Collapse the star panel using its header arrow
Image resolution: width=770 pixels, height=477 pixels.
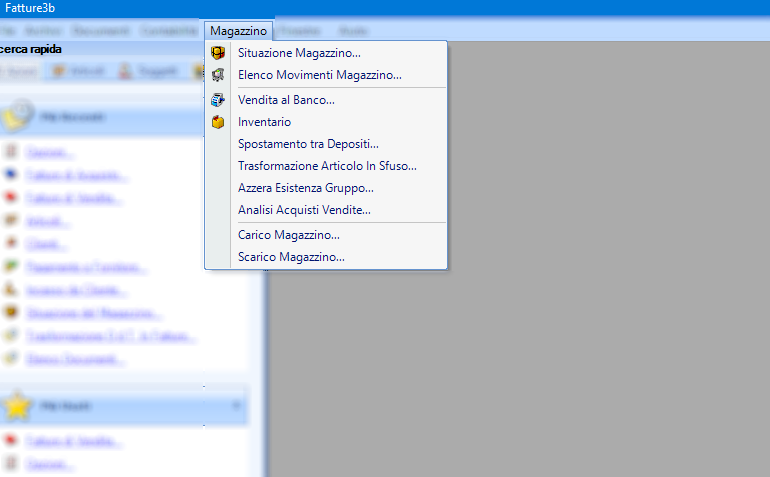[x=236, y=406]
